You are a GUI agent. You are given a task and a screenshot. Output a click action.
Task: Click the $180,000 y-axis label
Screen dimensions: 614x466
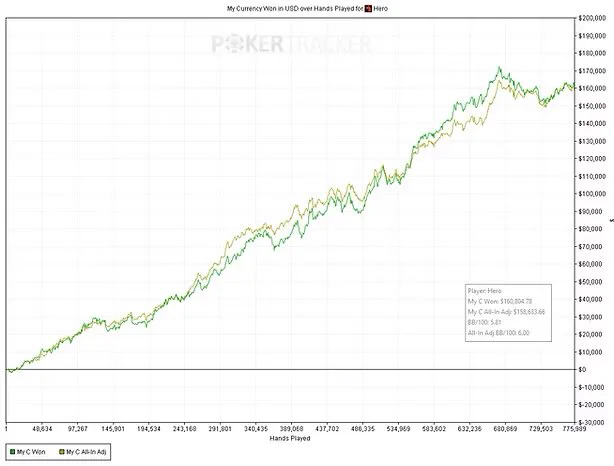pyautogui.click(x=591, y=53)
